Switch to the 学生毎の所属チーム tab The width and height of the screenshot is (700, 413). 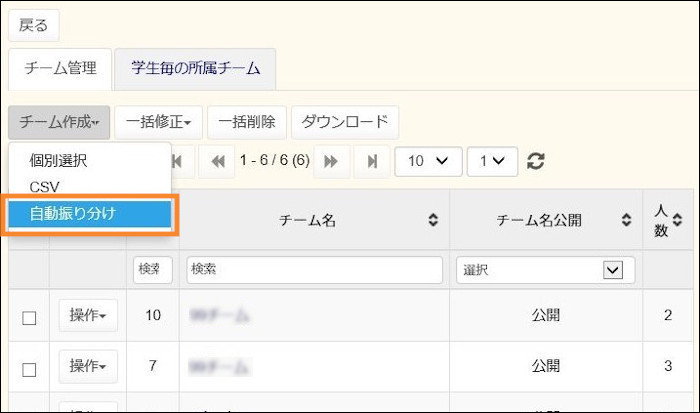tap(195, 69)
